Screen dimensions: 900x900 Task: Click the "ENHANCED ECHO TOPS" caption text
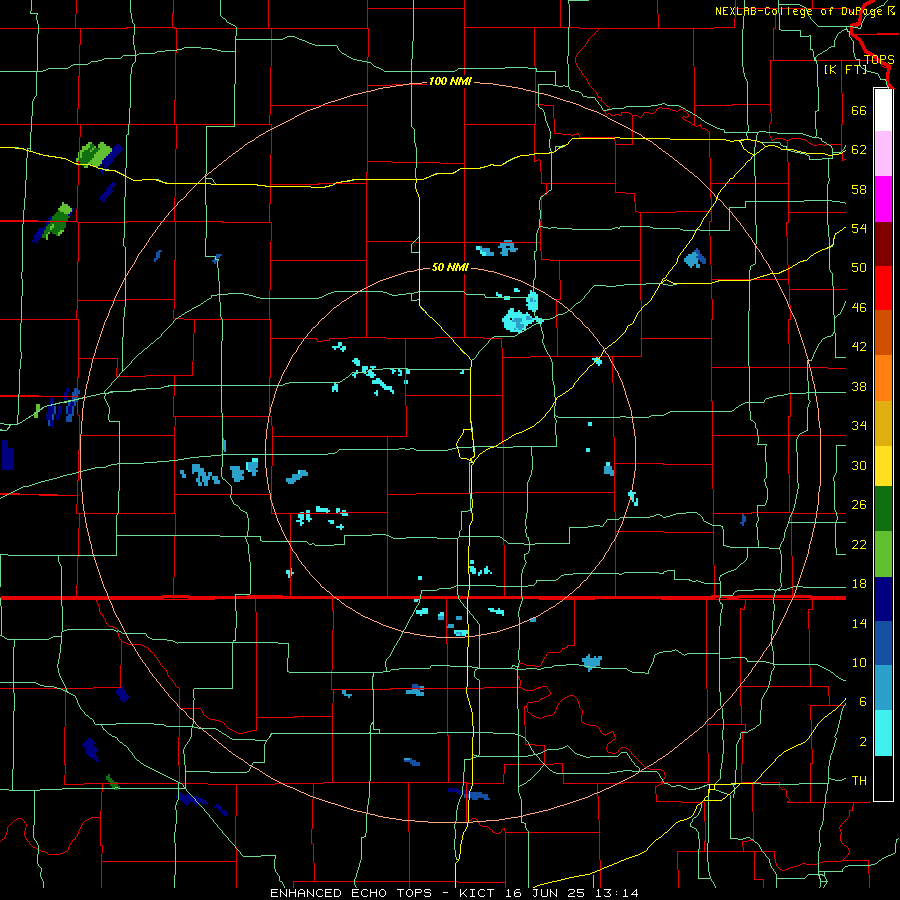(x=351, y=893)
